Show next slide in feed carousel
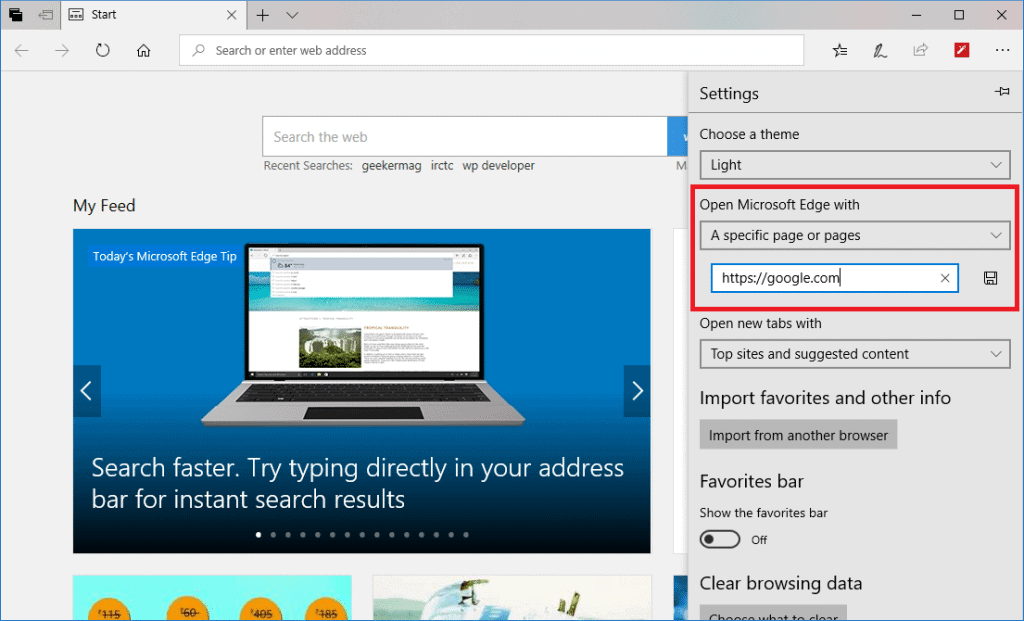Viewport: 1024px width, 621px height. click(x=637, y=390)
